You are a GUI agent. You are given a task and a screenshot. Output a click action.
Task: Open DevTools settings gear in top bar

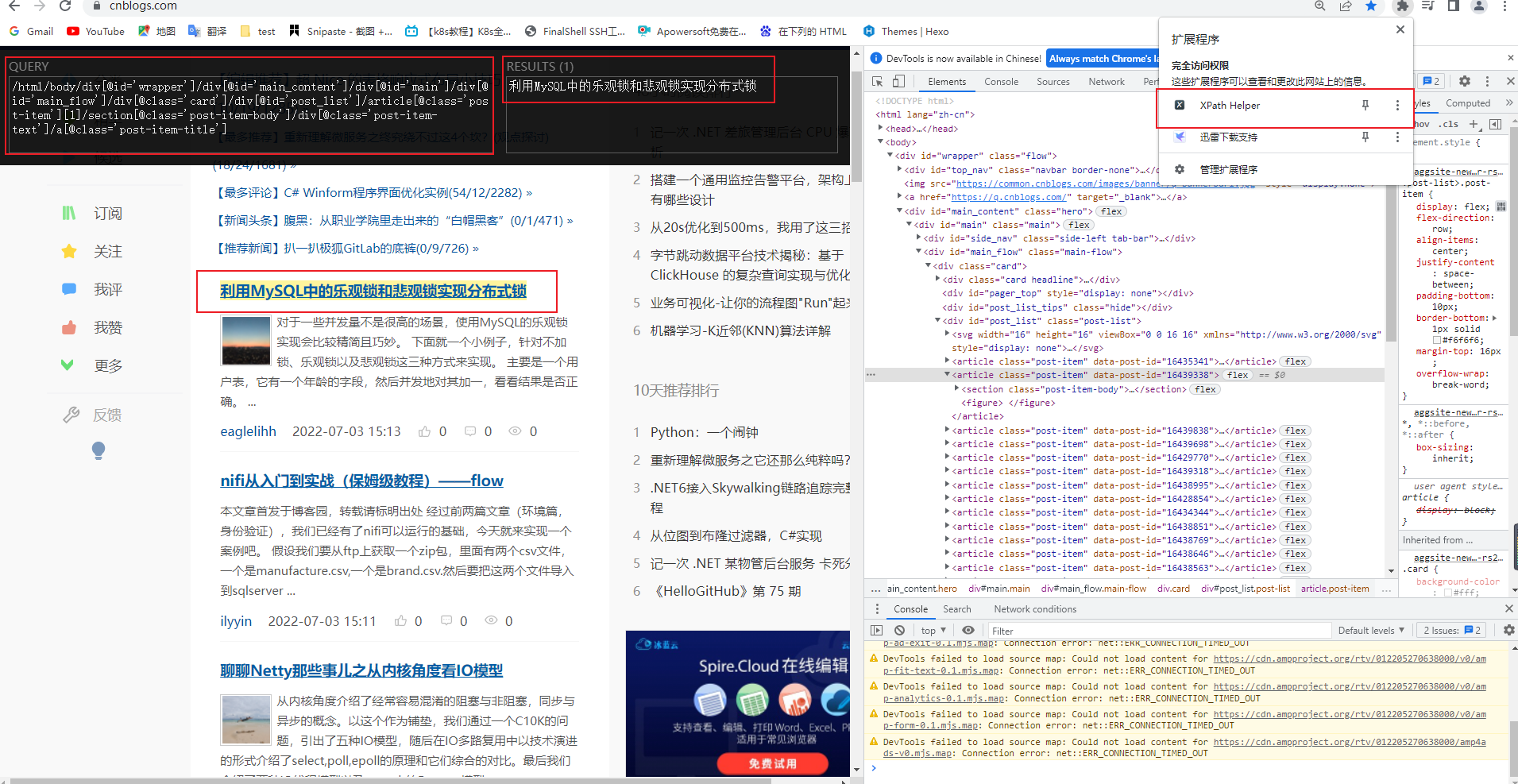pyautogui.click(x=1465, y=81)
